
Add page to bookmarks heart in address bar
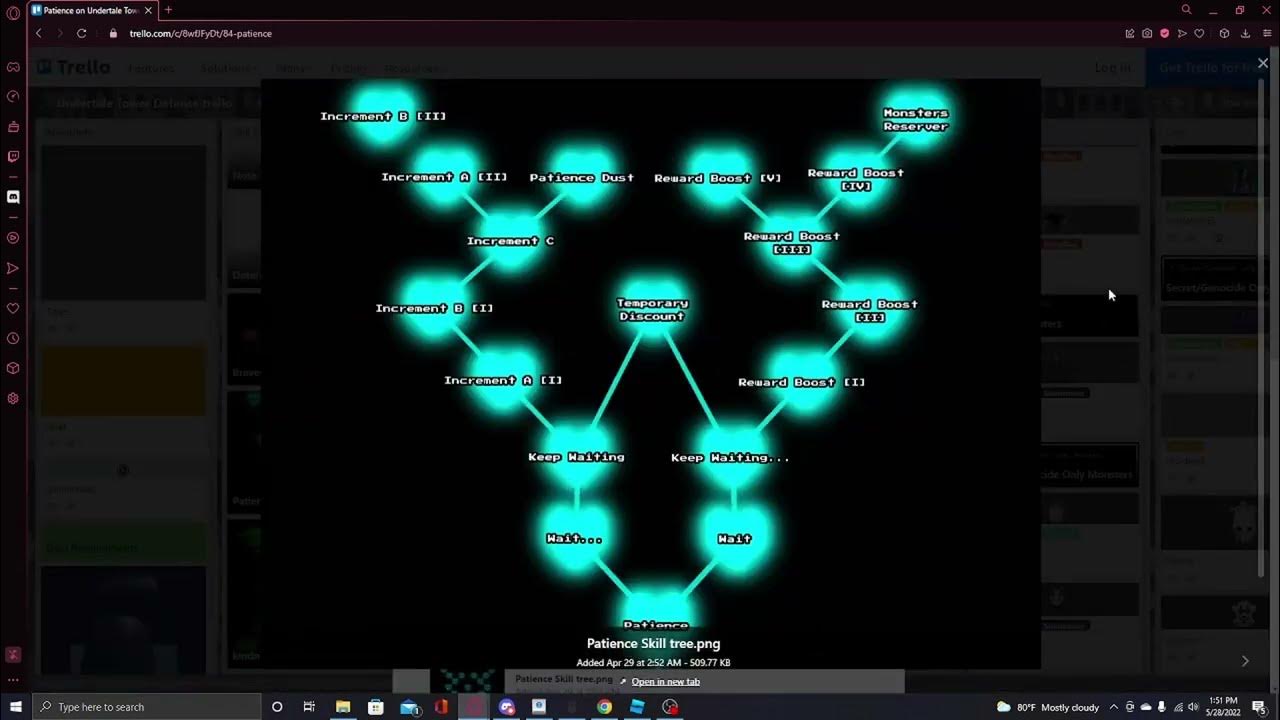pos(1199,33)
